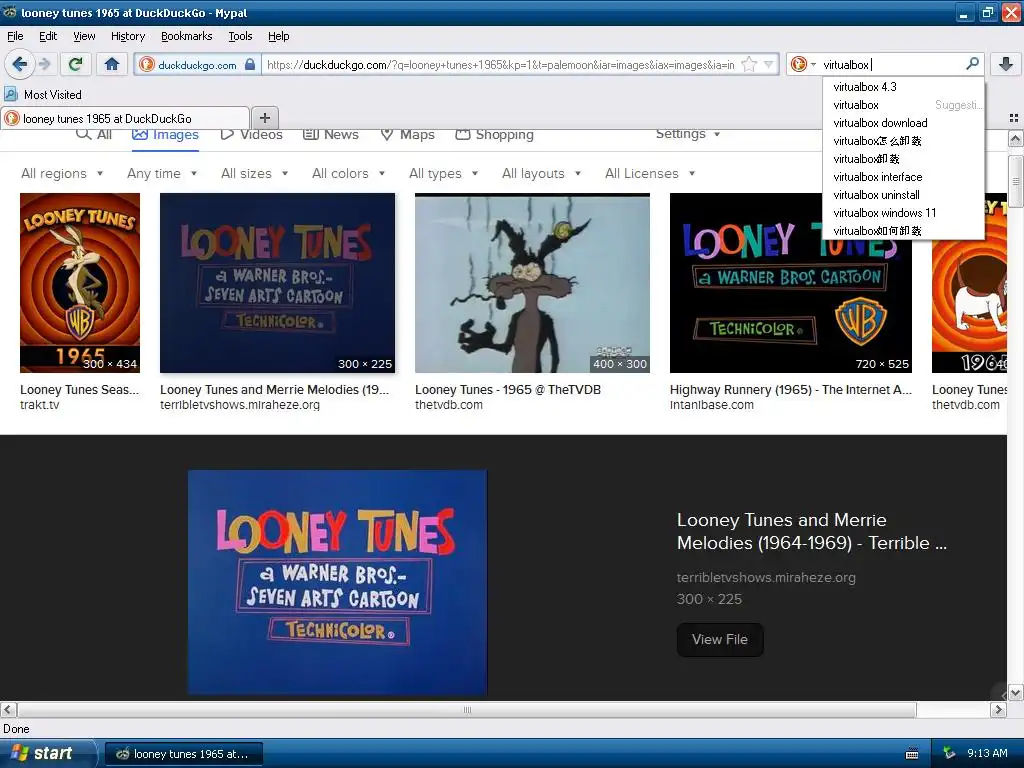Click the address bar URL field
1024x768 pixels.
pos(500,65)
